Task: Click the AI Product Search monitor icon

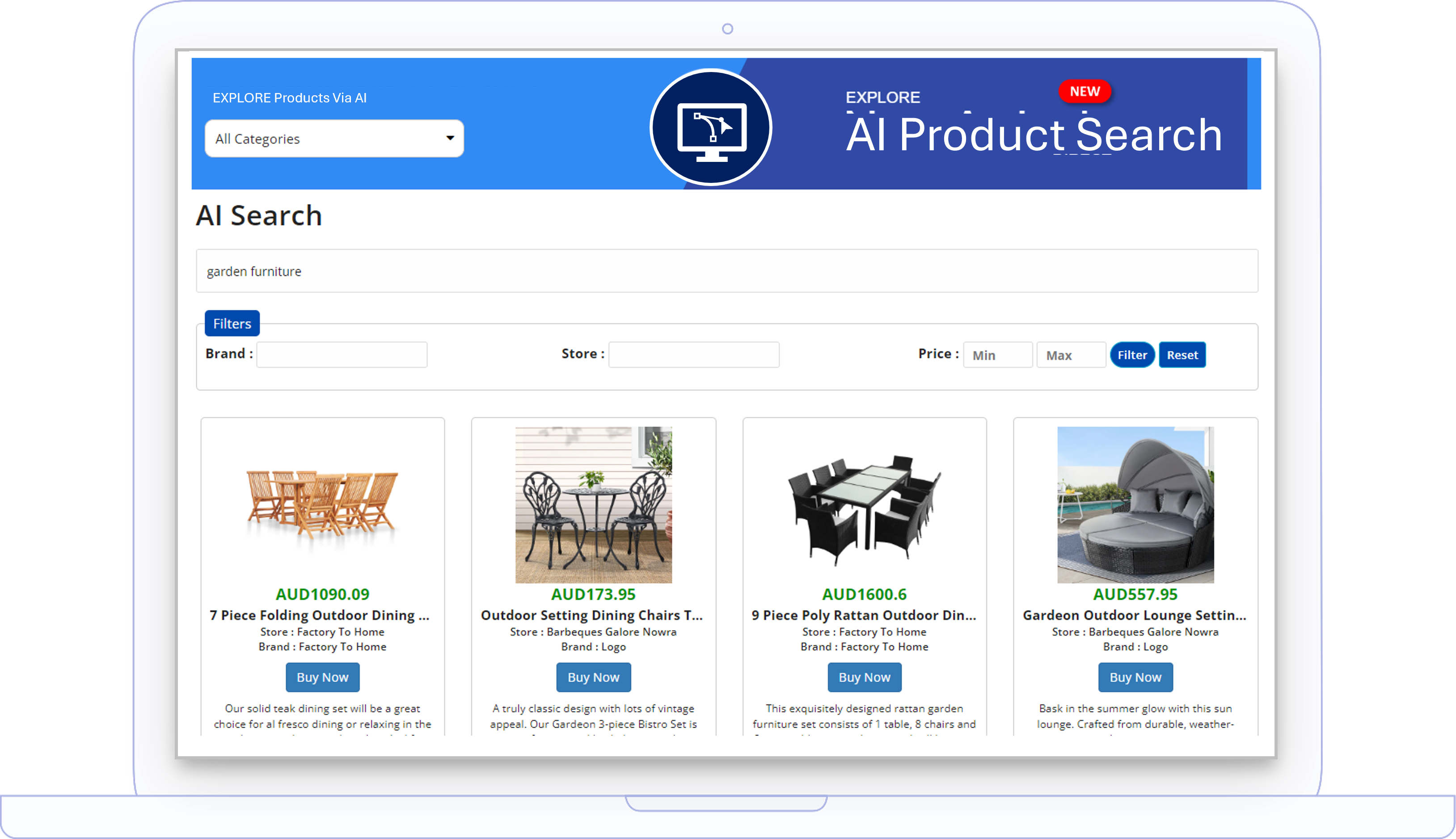Action: [x=711, y=127]
